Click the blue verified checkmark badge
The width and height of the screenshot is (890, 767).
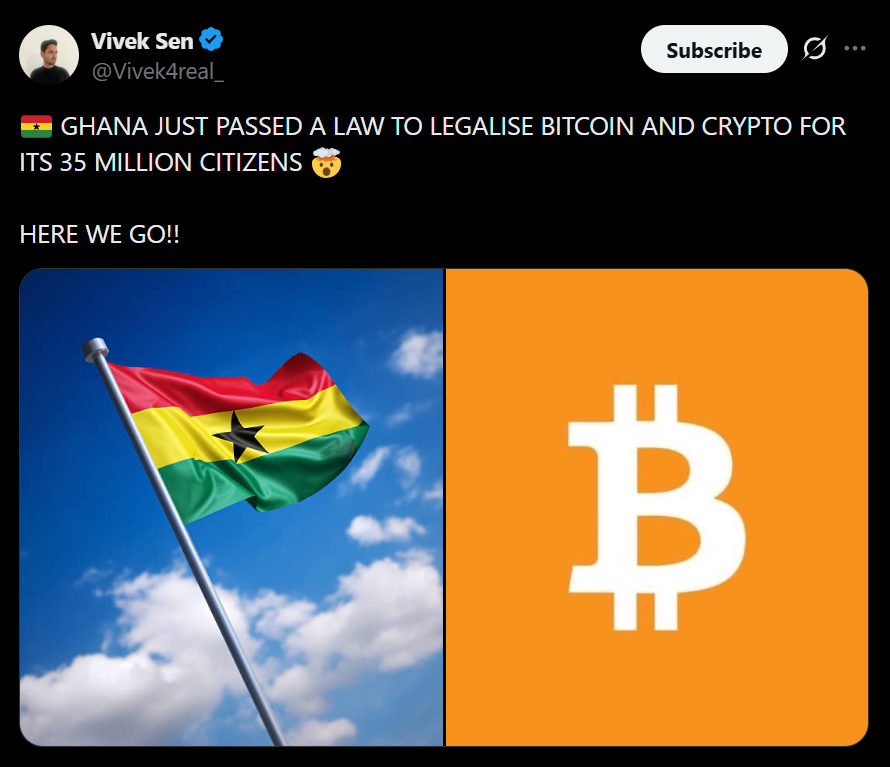click(211, 40)
